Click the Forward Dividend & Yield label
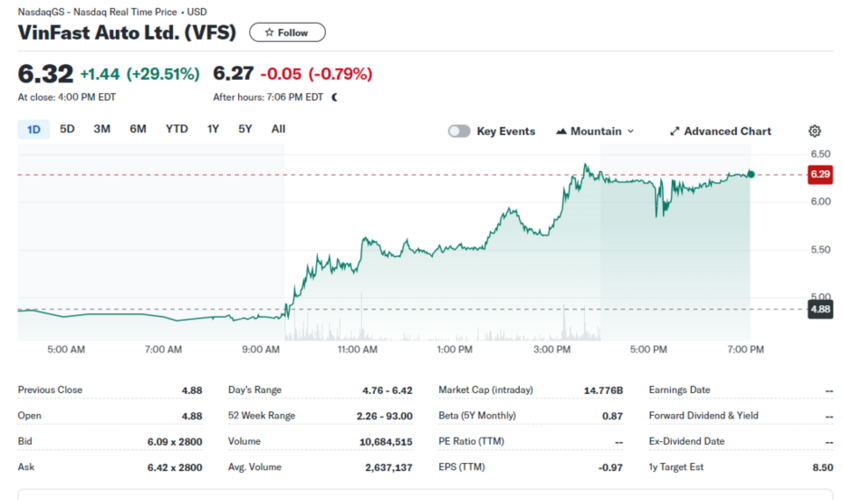This screenshot has width=843, height=500. (x=704, y=416)
